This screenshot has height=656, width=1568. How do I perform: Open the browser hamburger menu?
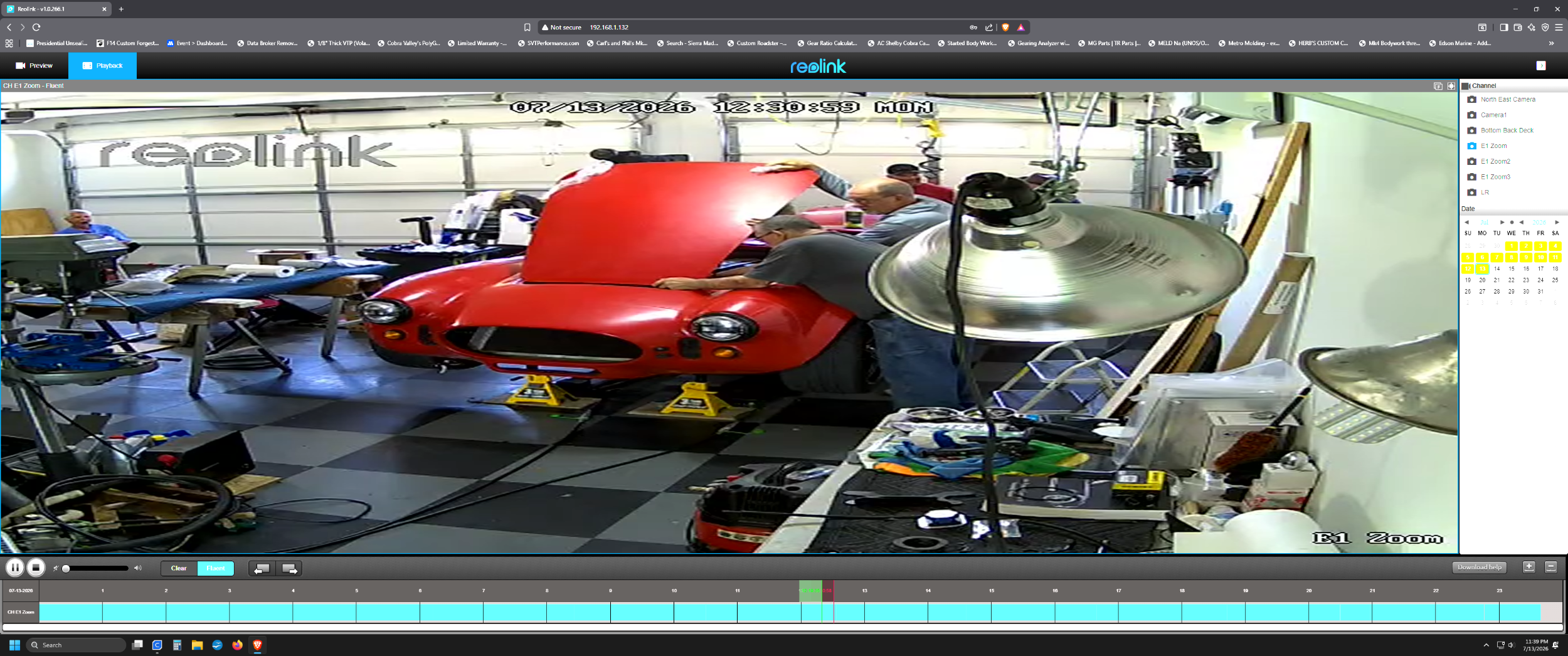click(1559, 27)
